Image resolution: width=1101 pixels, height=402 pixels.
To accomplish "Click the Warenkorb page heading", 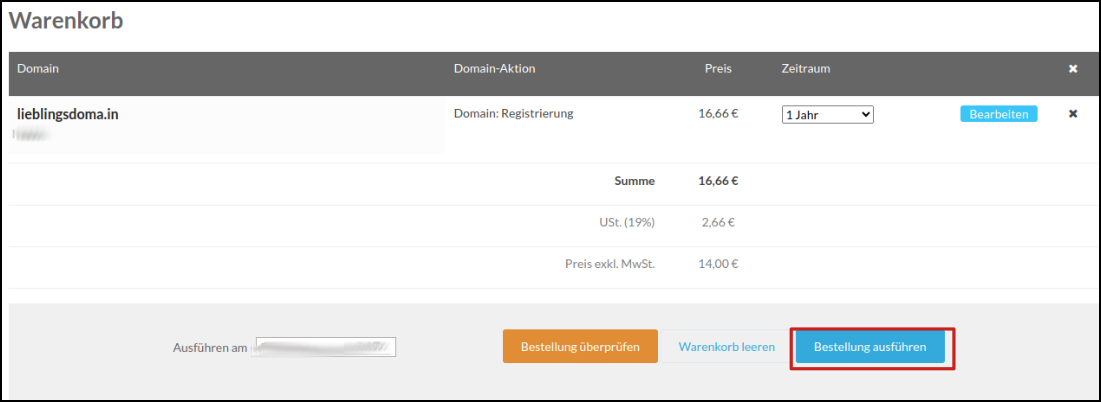I will 66,20.
